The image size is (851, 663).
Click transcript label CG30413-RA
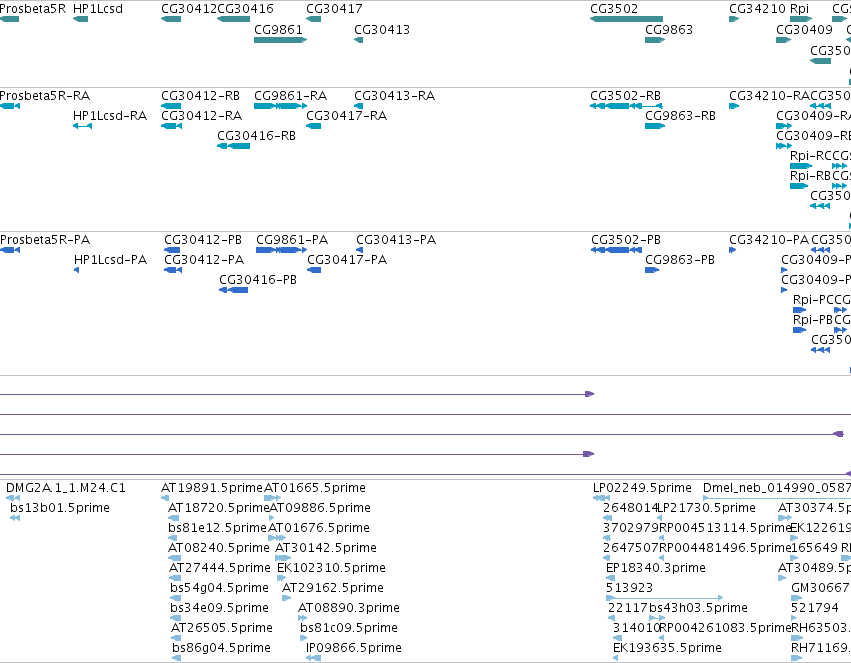click(x=395, y=95)
